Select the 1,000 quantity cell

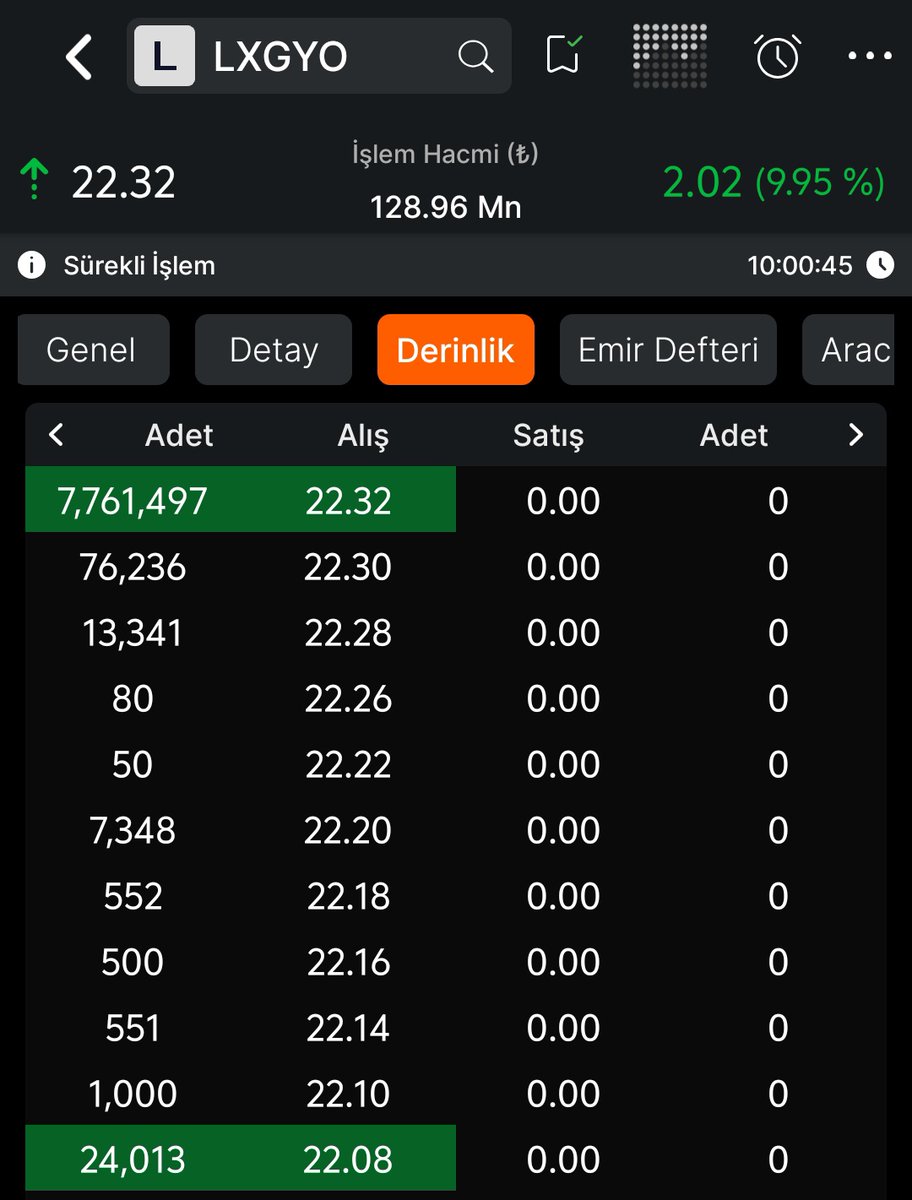click(x=132, y=1095)
